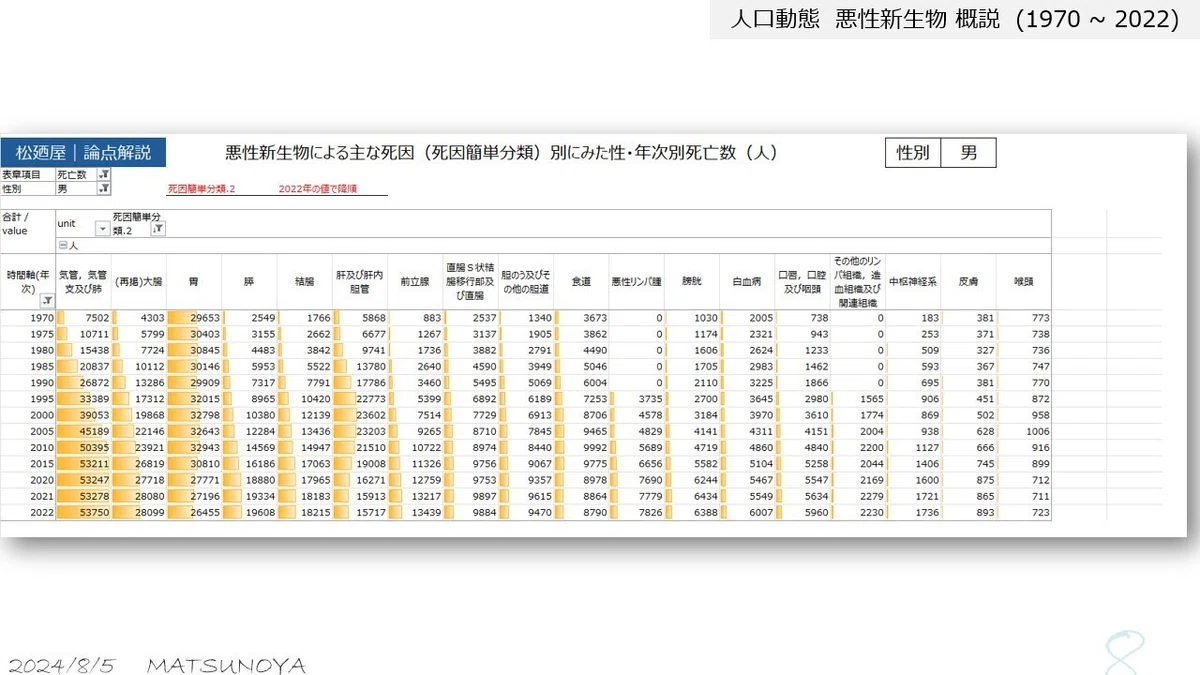Select the 喉頭 column header

tap(1023, 283)
